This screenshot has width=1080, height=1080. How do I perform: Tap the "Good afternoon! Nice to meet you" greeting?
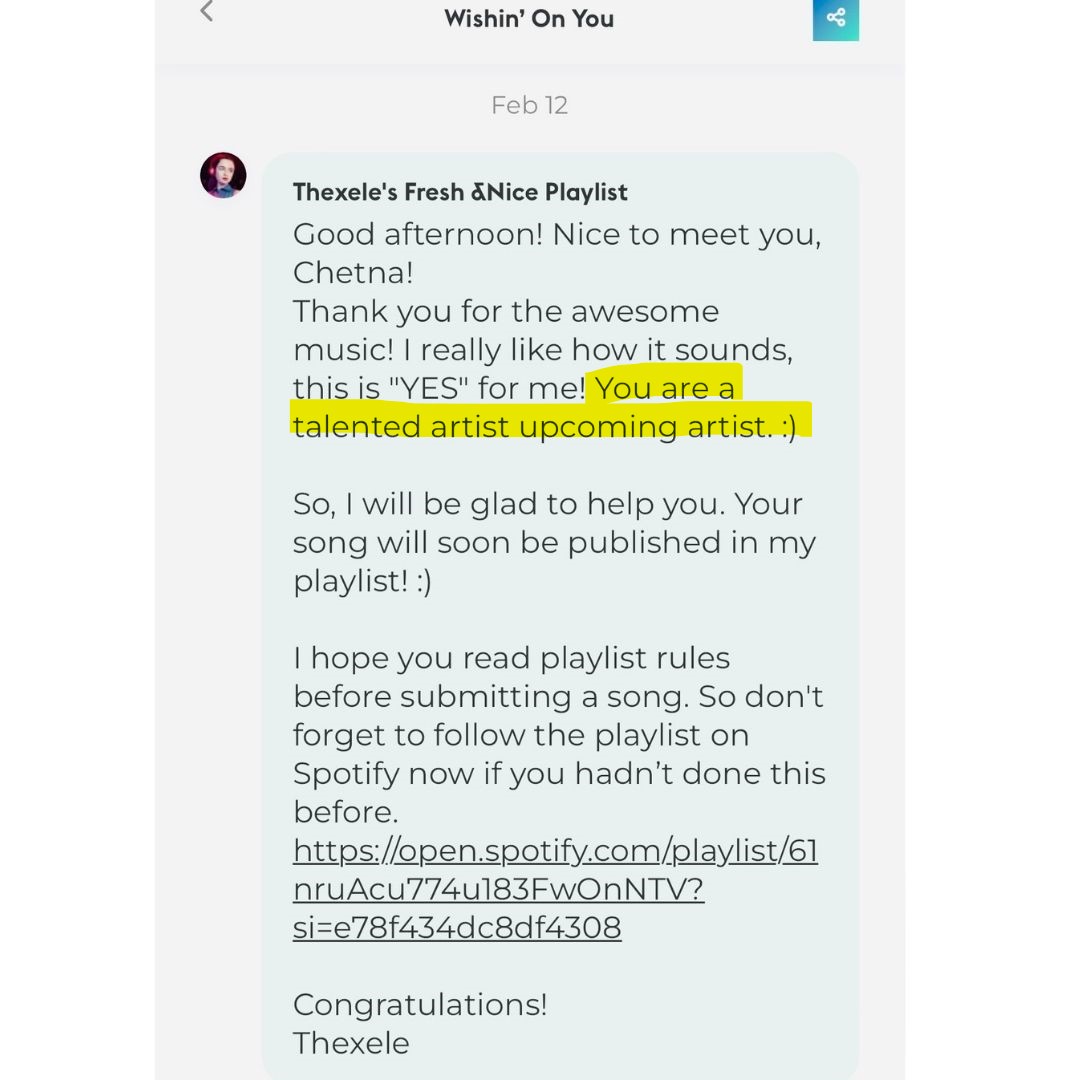coord(557,236)
